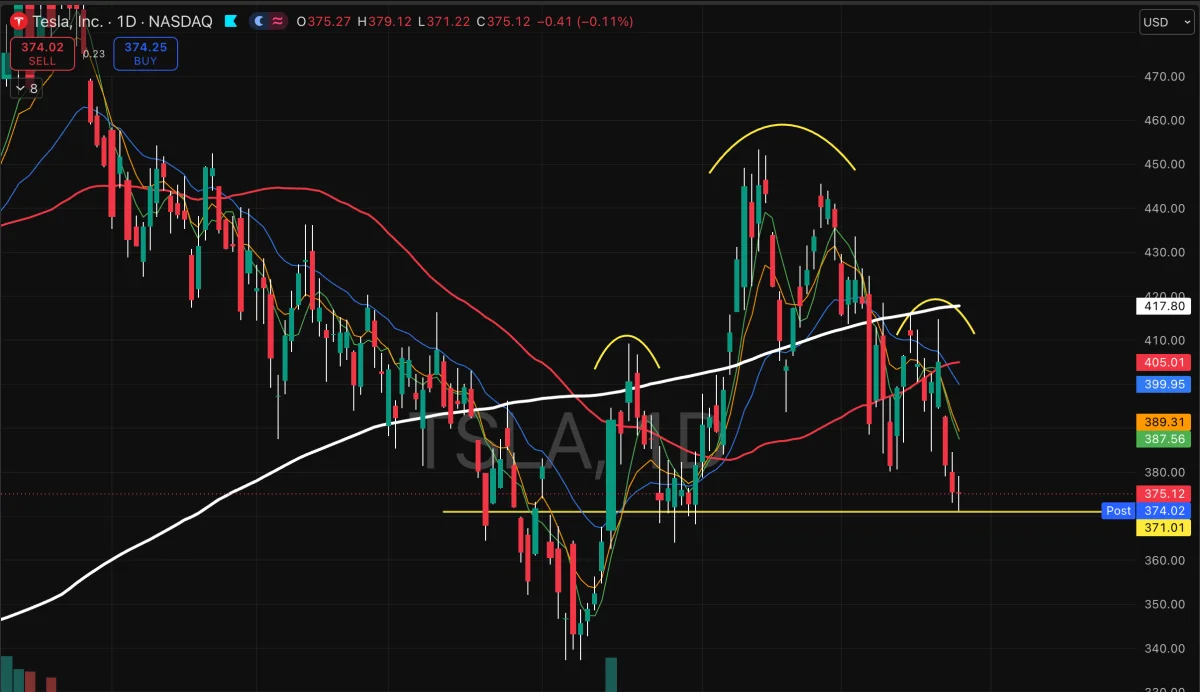
Task: Click the red 405.01 price label
Action: pos(1163,362)
